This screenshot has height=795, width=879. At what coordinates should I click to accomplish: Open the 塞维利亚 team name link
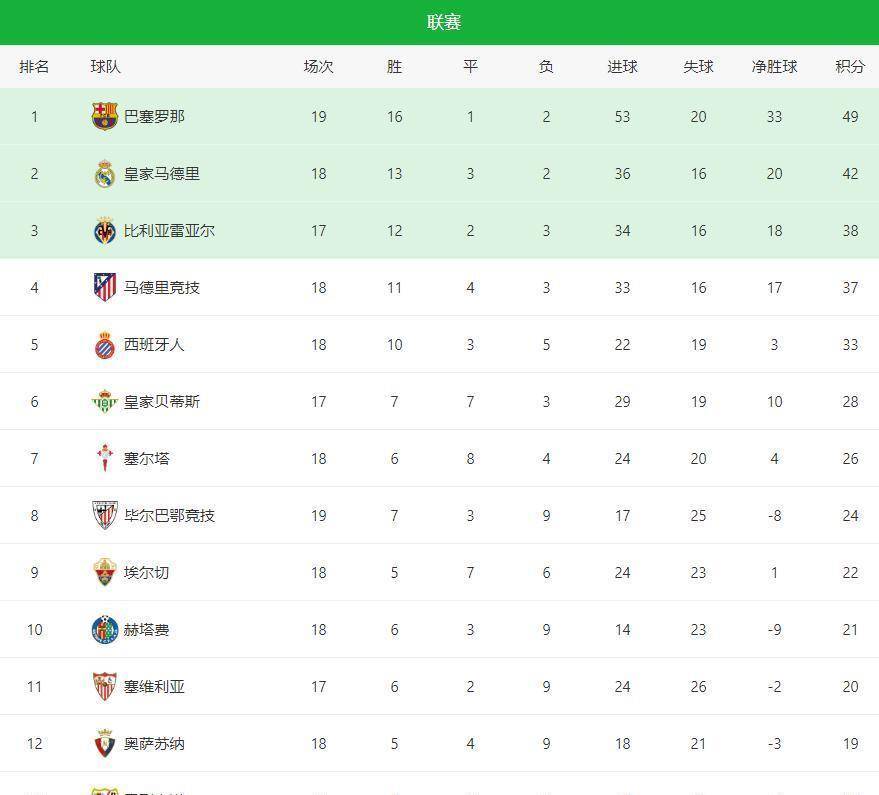click(x=154, y=687)
